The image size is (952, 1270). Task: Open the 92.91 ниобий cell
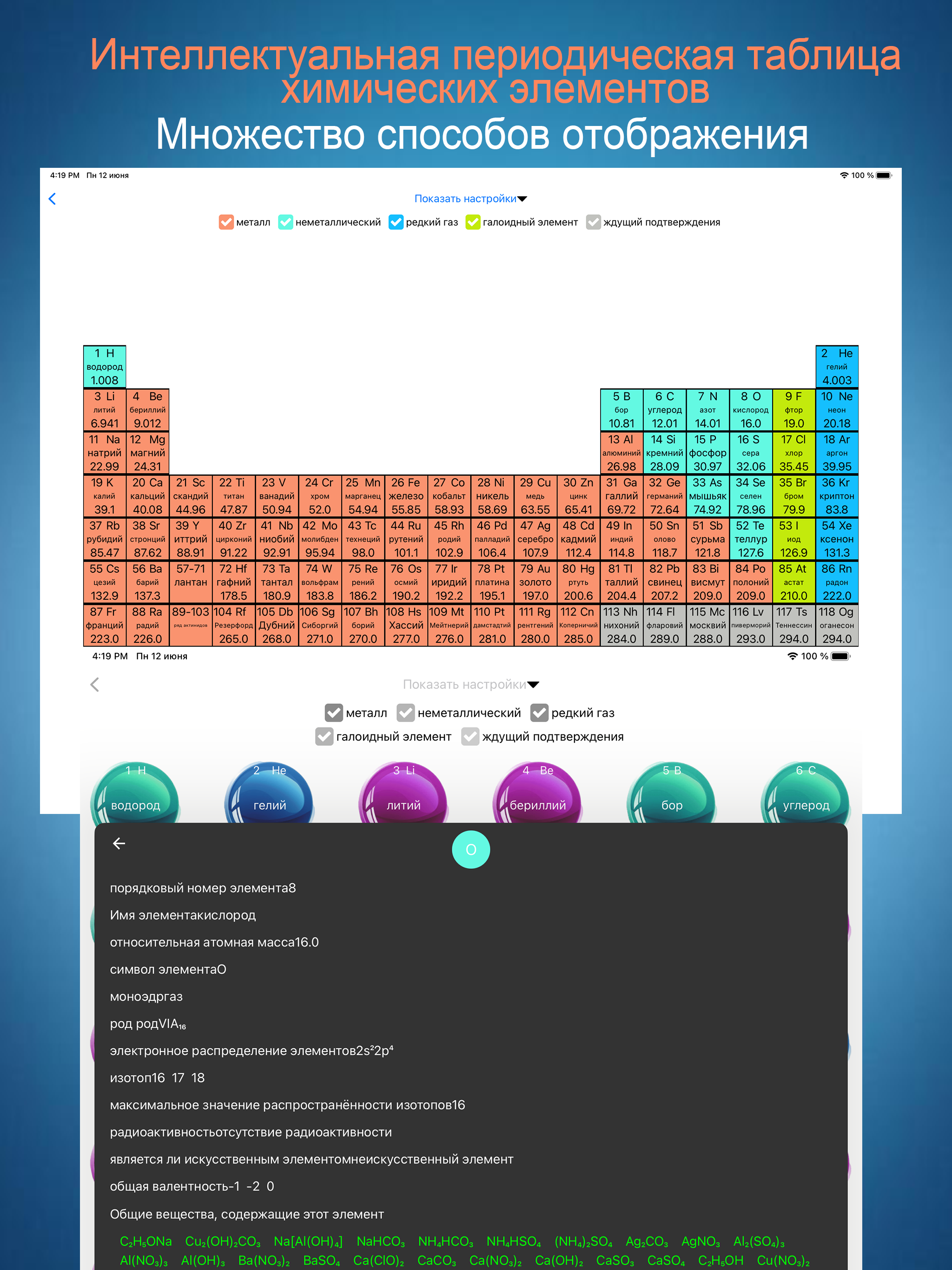277,539
